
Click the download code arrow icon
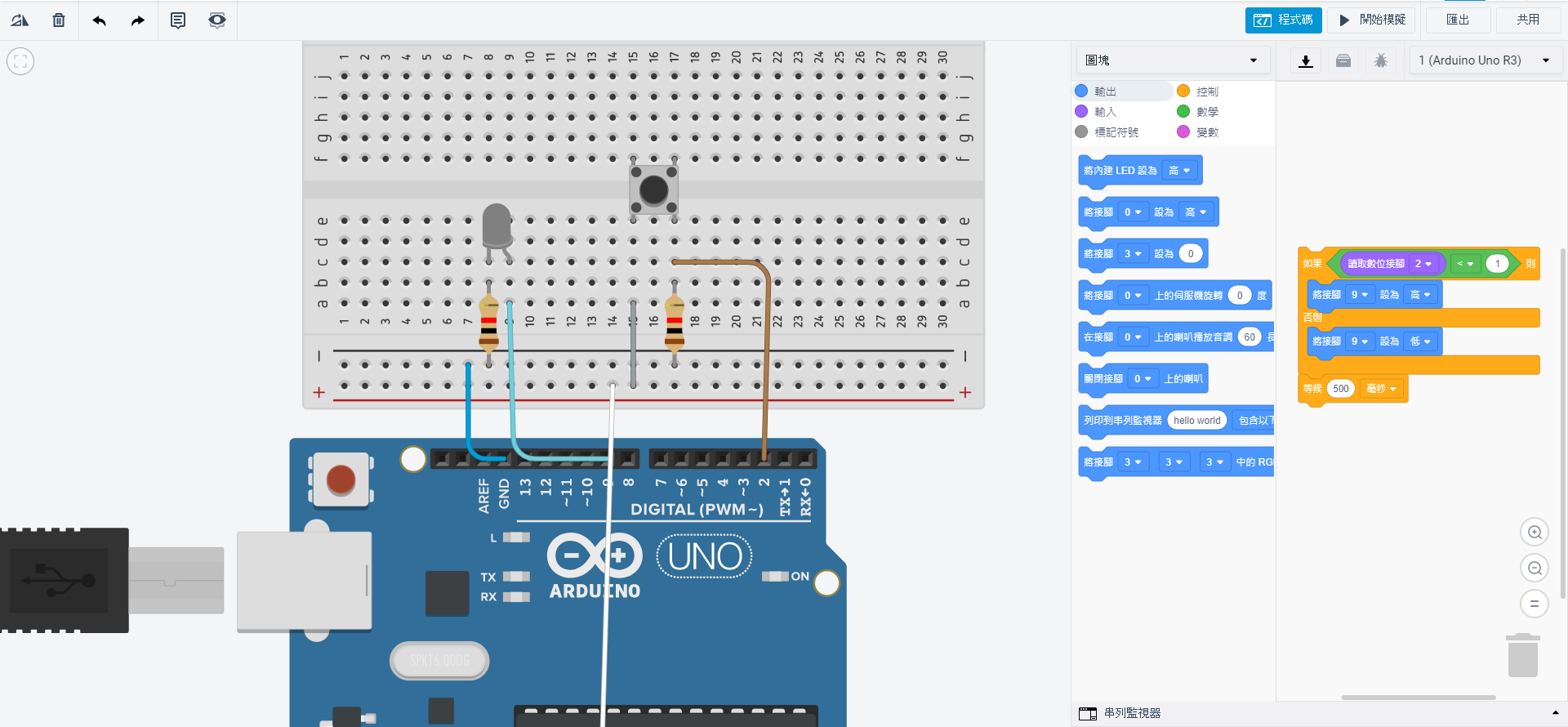click(1305, 61)
